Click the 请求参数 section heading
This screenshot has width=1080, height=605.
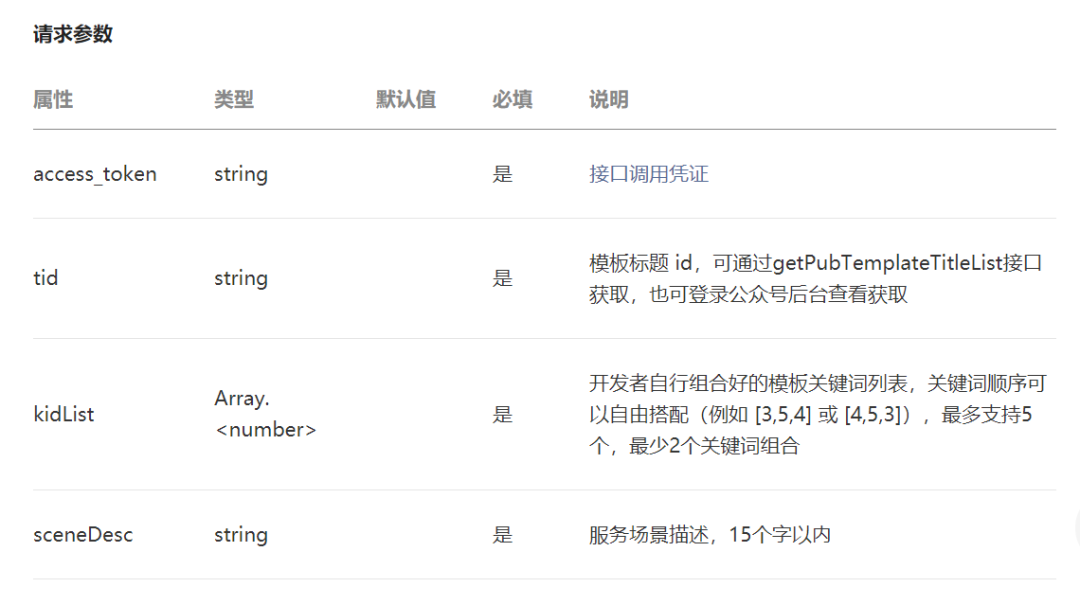coord(73,35)
